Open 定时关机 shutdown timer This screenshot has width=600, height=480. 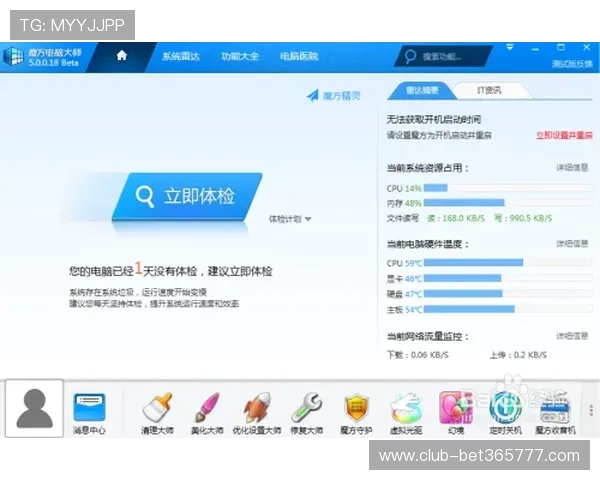(505, 414)
